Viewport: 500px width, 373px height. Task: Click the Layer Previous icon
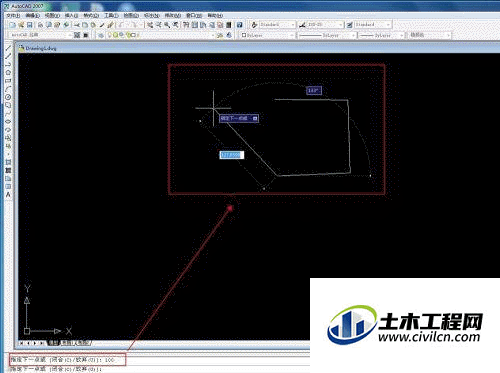point(229,35)
